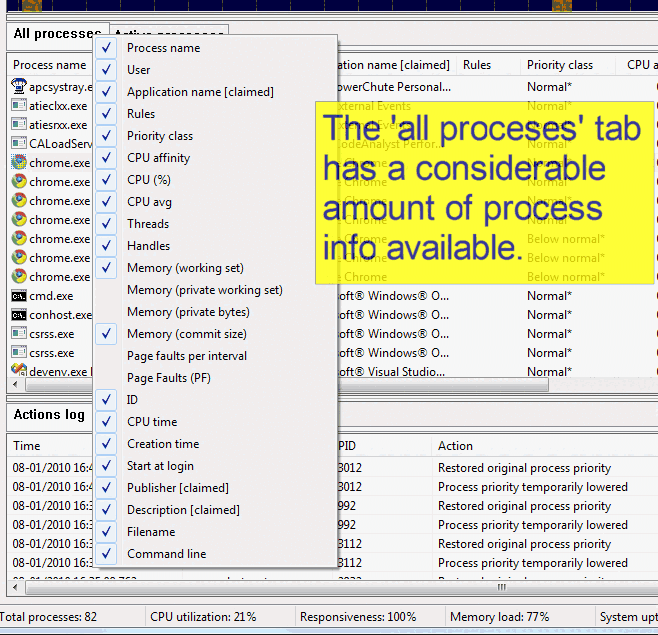
Task: Select ID menu entry
Action: click(x=216, y=400)
